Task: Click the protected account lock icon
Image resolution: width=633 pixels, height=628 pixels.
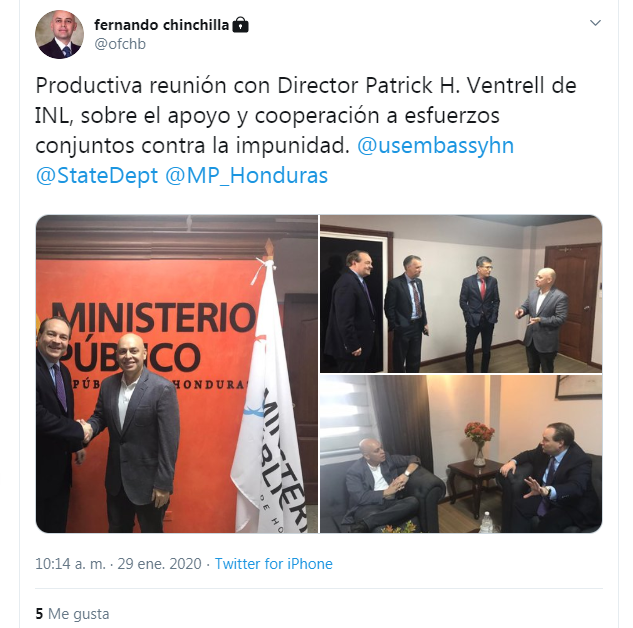Action: pyautogui.click(x=241, y=25)
